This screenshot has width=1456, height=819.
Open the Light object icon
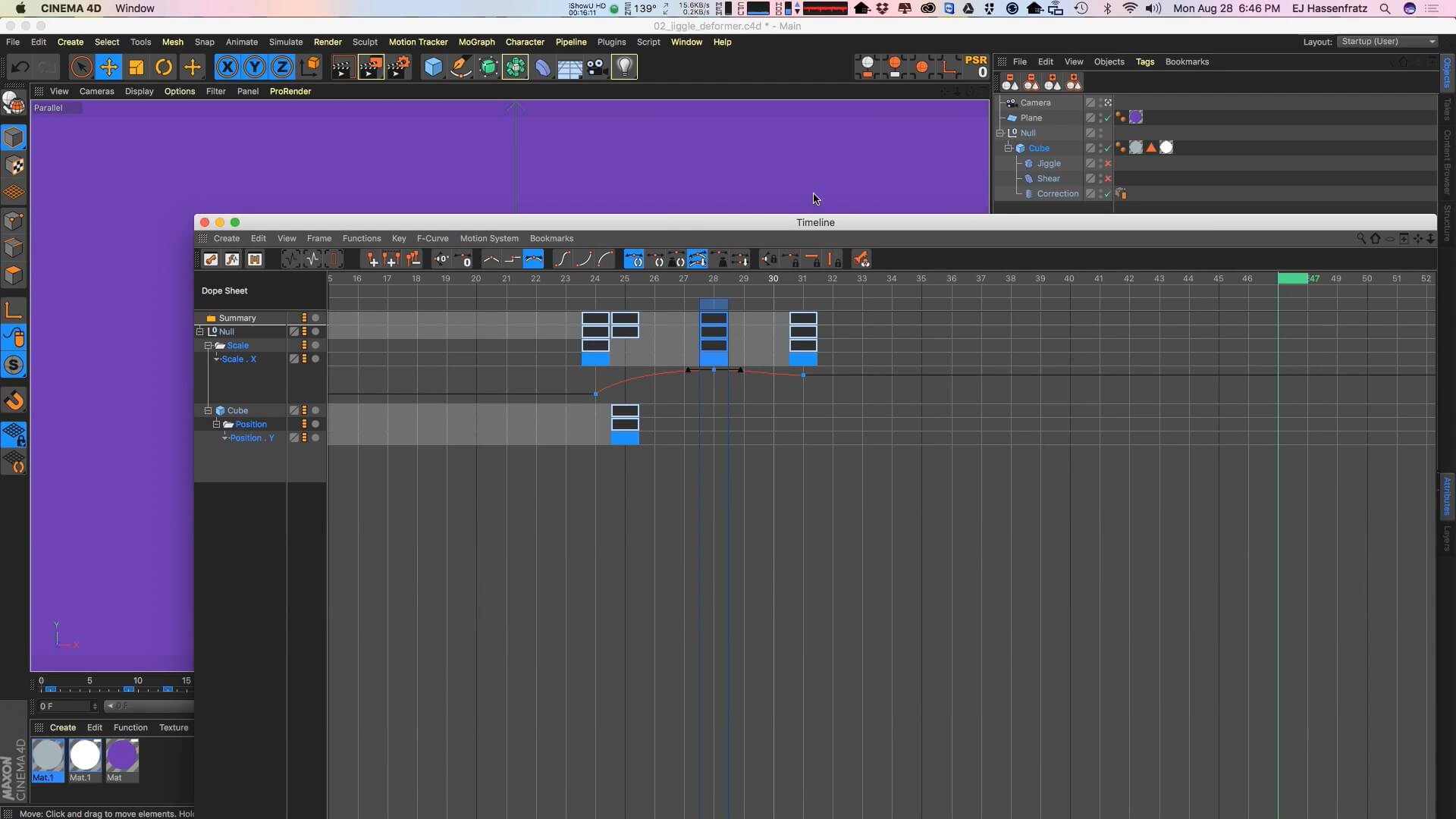click(624, 67)
